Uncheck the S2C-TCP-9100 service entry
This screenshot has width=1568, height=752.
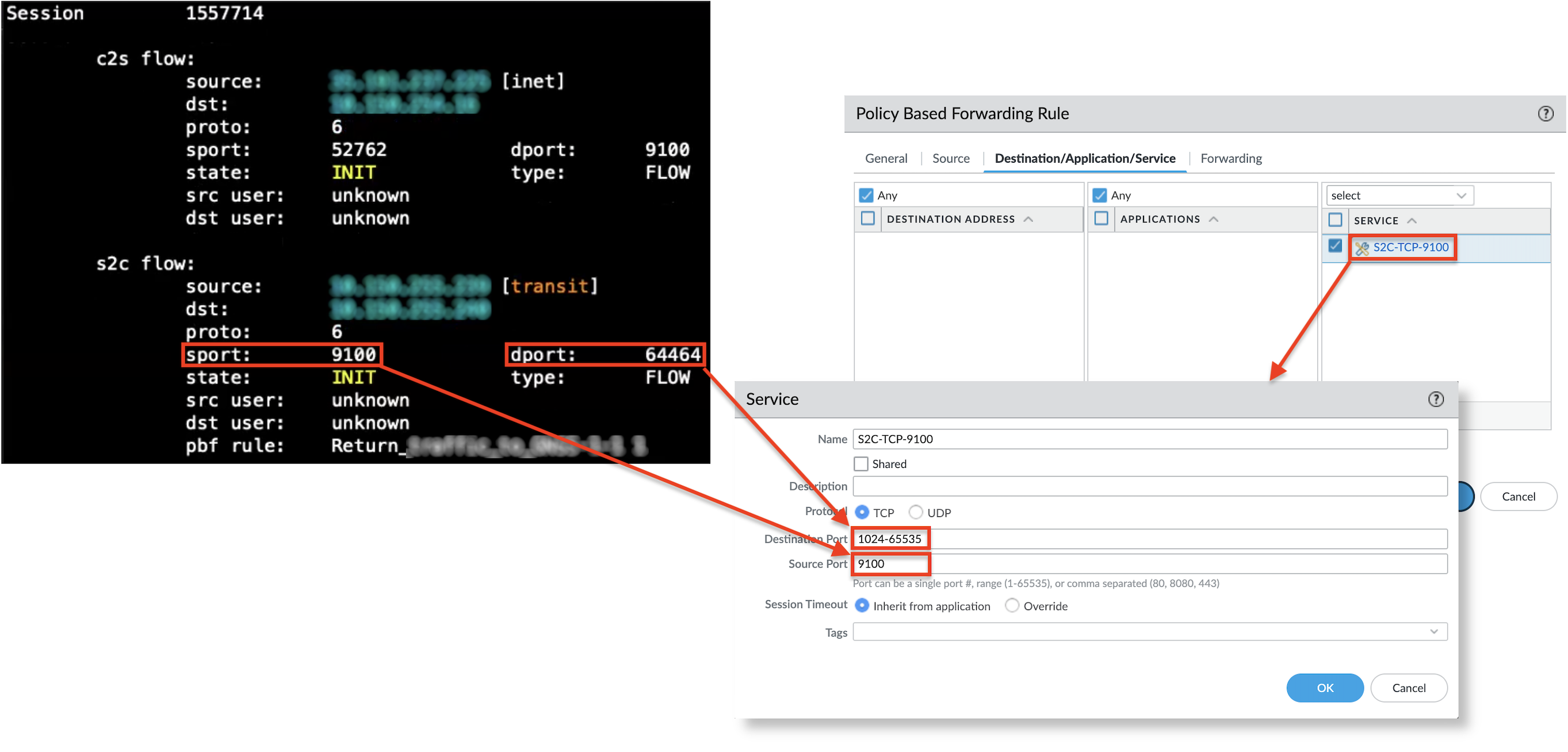pyautogui.click(x=1336, y=246)
